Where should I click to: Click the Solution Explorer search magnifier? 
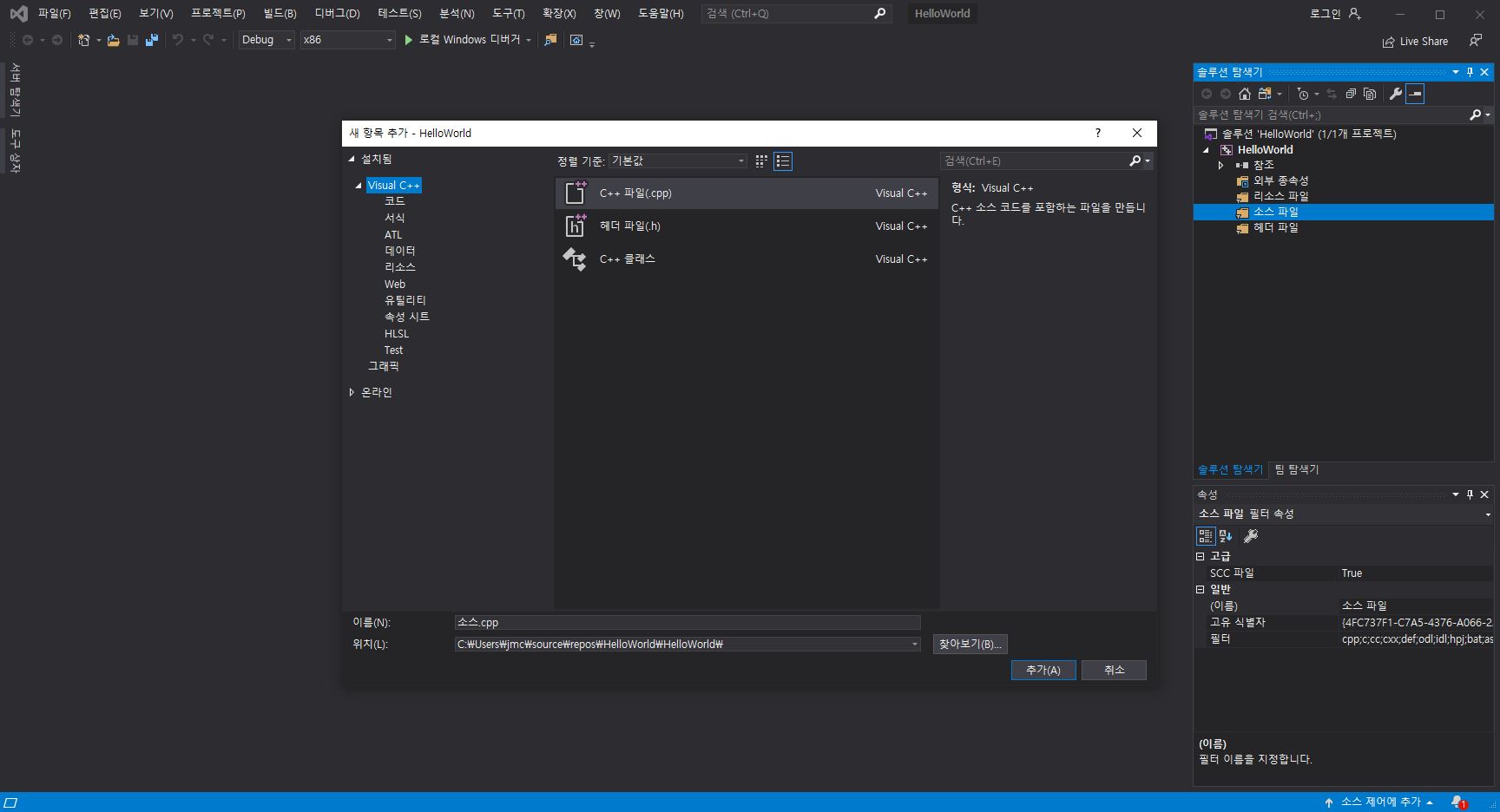tap(1475, 115)
